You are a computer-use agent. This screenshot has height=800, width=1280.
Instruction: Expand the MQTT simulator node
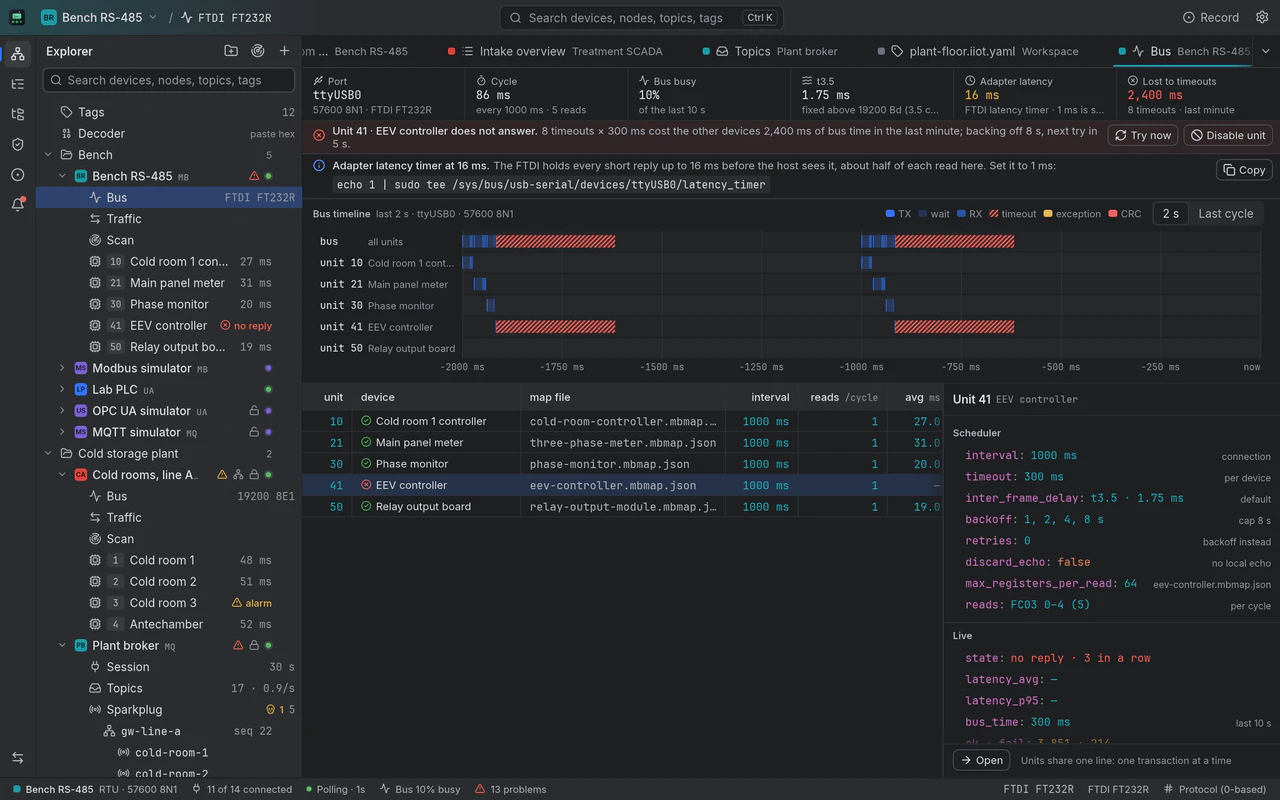tap(62, 432)
